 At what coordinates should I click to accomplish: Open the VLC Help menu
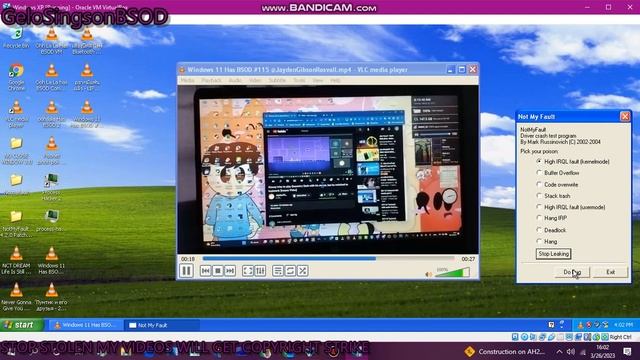point(335,80)
